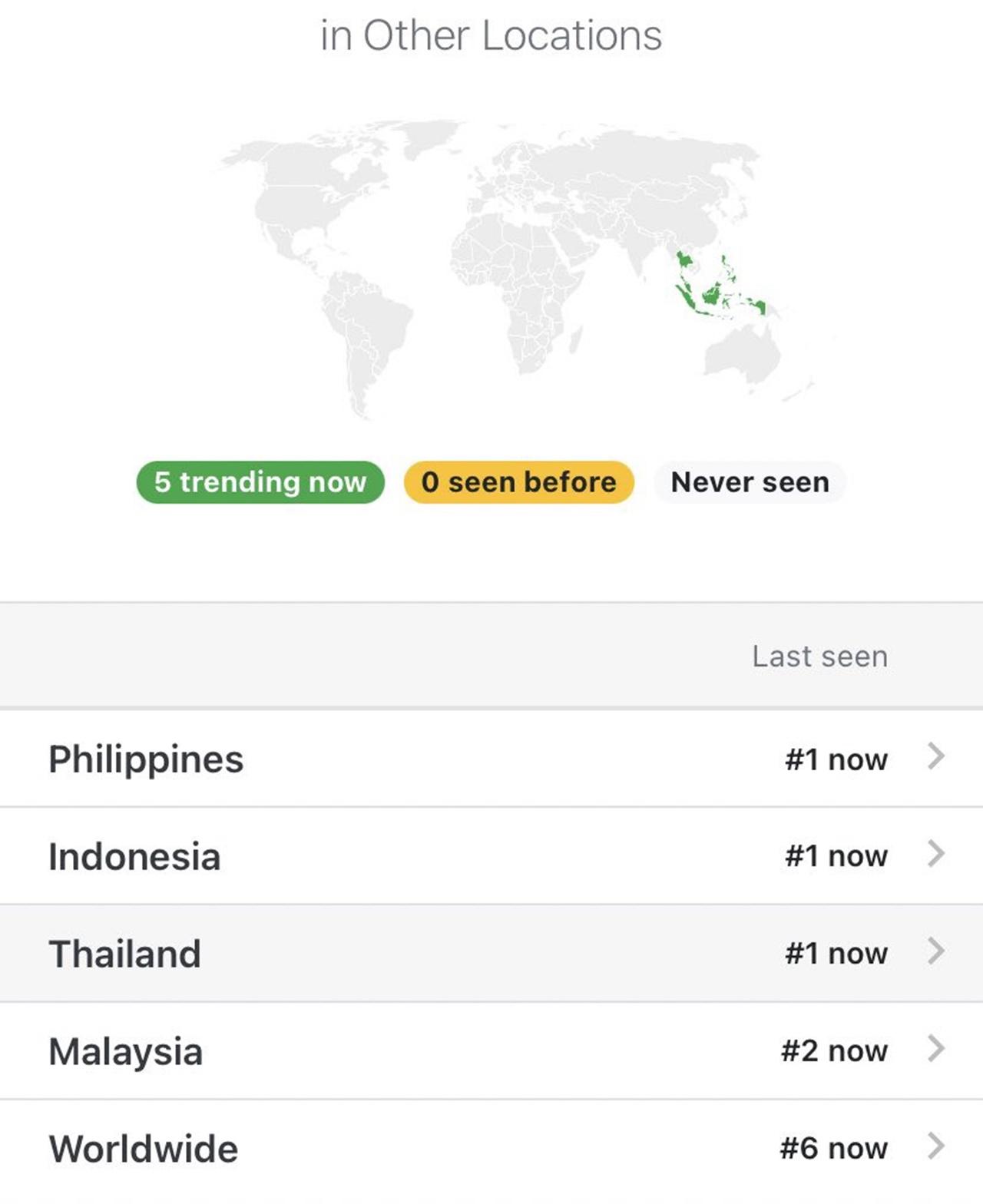The image size is (983, 1204).
Task: Click Indonesia '#1 now' rank
Action: point(836,856)
